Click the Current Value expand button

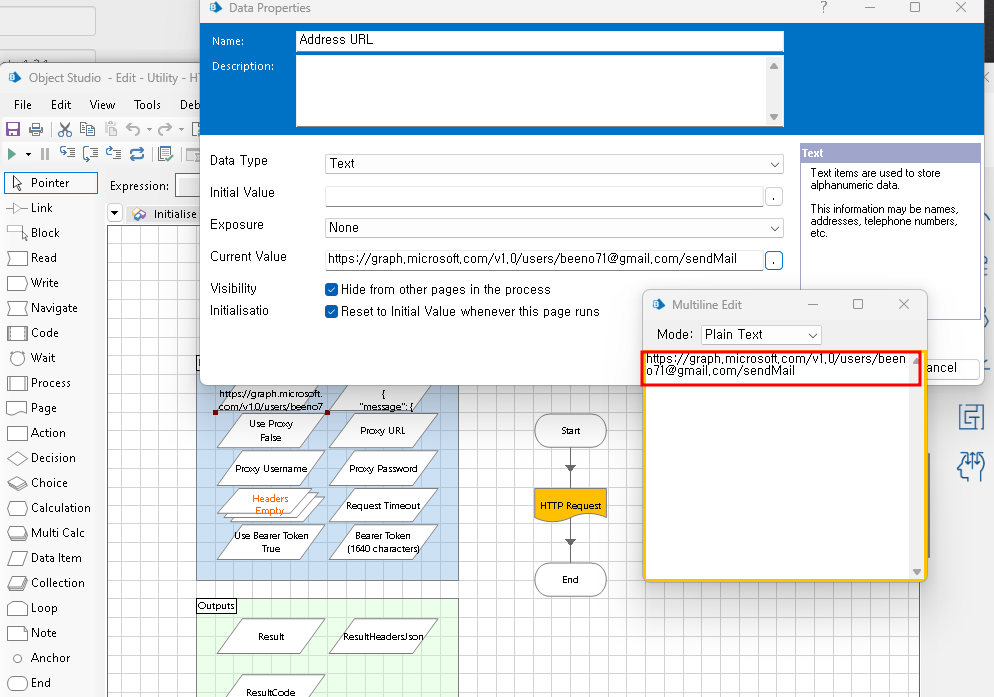[774, 261]
